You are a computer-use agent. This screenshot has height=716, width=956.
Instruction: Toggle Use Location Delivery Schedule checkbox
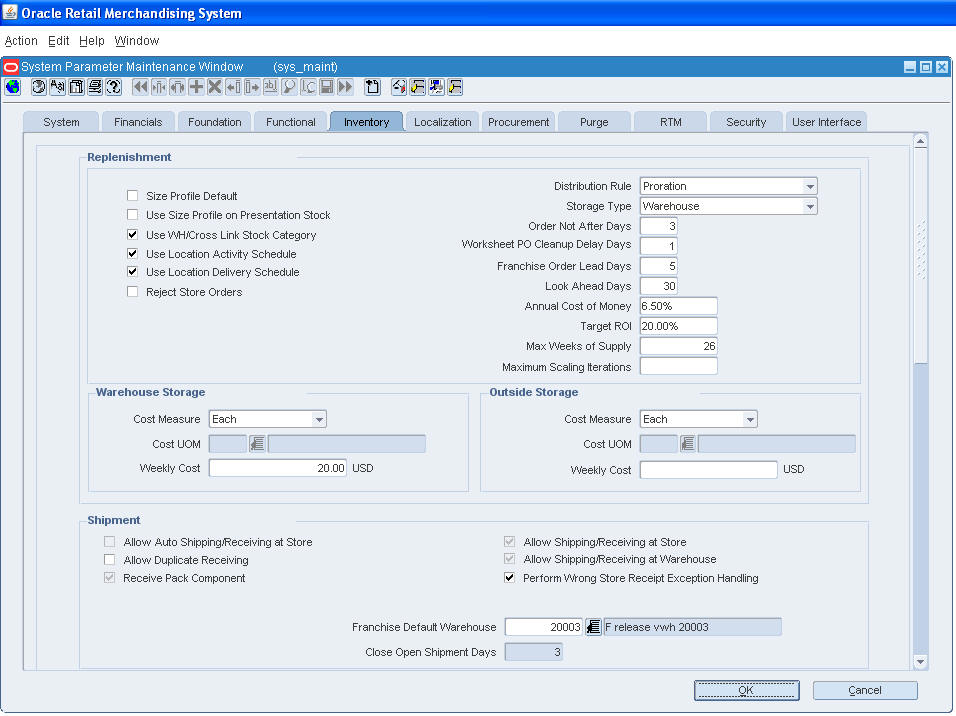click(132, 271)
